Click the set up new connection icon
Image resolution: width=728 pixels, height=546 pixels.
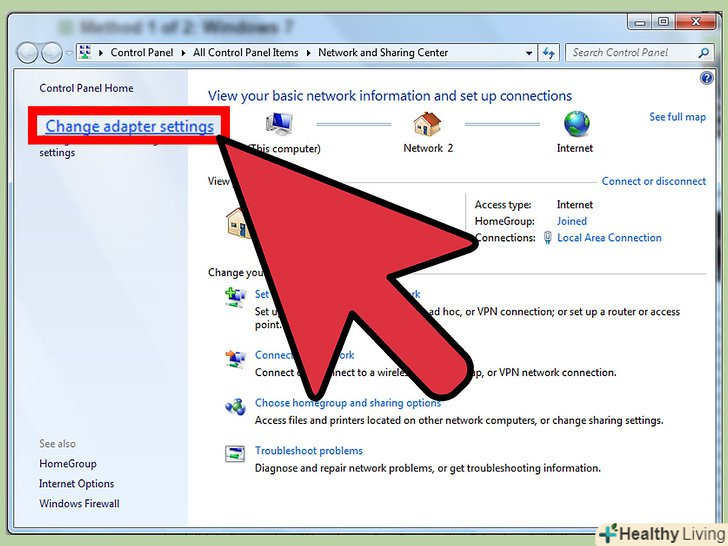coord(235,298)
